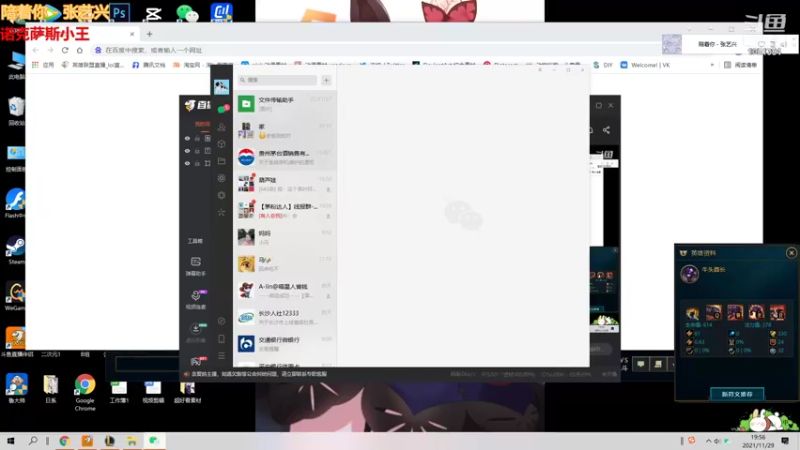This screenshot has height=450, width=800.
Task: Open Welcome | VK bookmark
Action: pyautogui.click(x=645, y=65)
